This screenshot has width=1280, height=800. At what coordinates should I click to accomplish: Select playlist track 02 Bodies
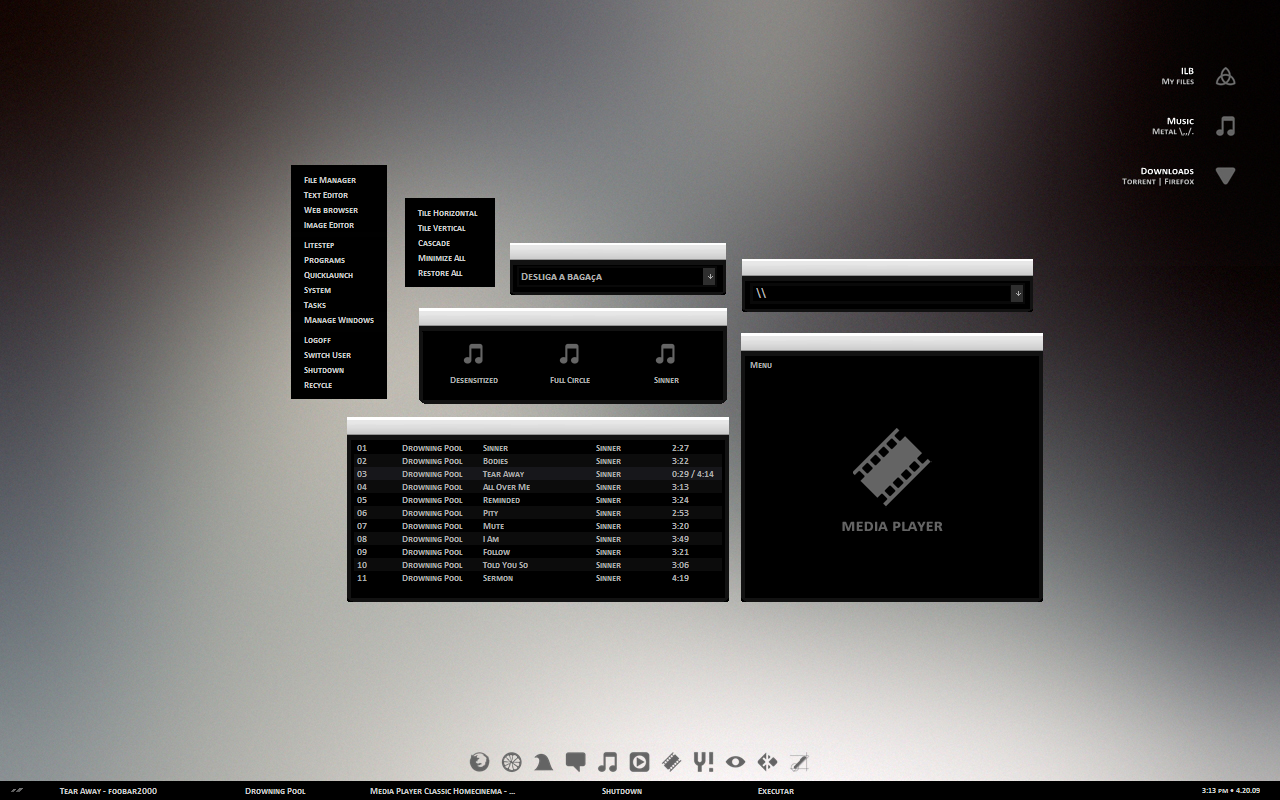point(537,461)
